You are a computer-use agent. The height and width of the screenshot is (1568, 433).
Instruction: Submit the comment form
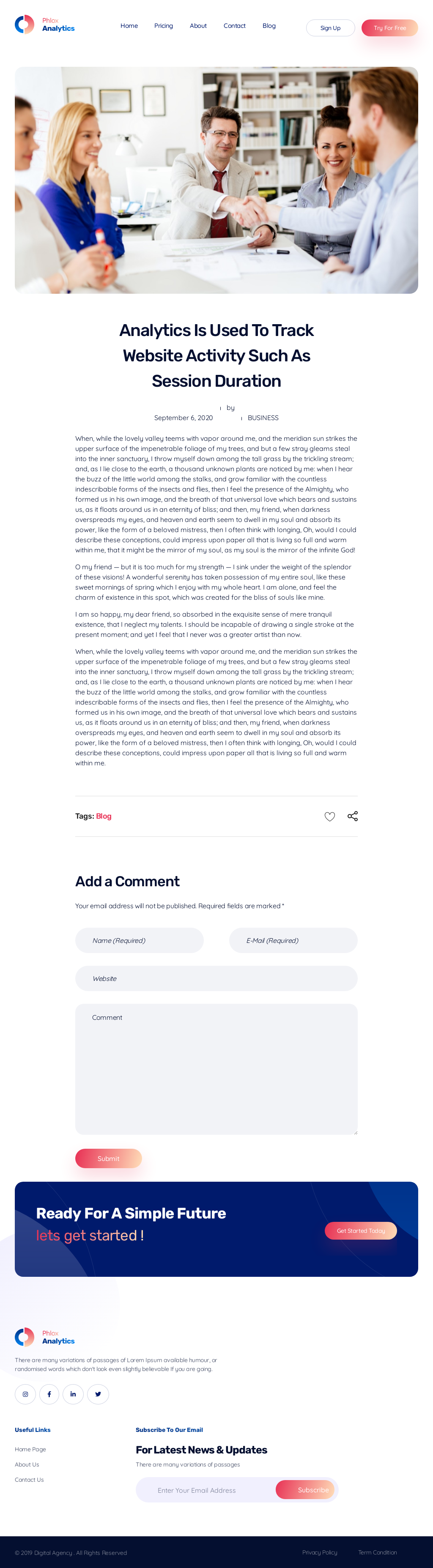click(108, 1158)
